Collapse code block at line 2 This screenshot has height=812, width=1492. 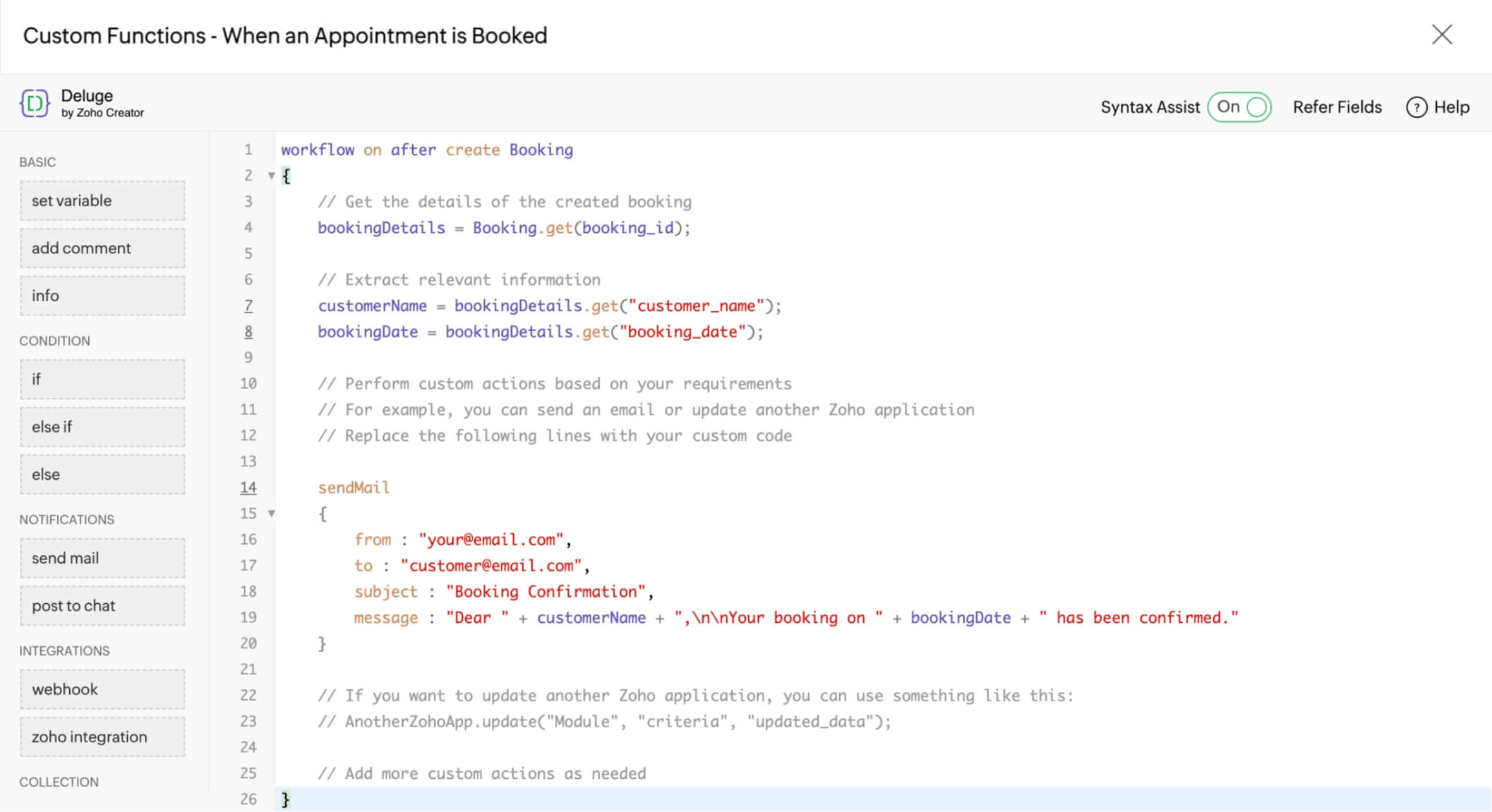pyautogui.click(x=271, y=176)
